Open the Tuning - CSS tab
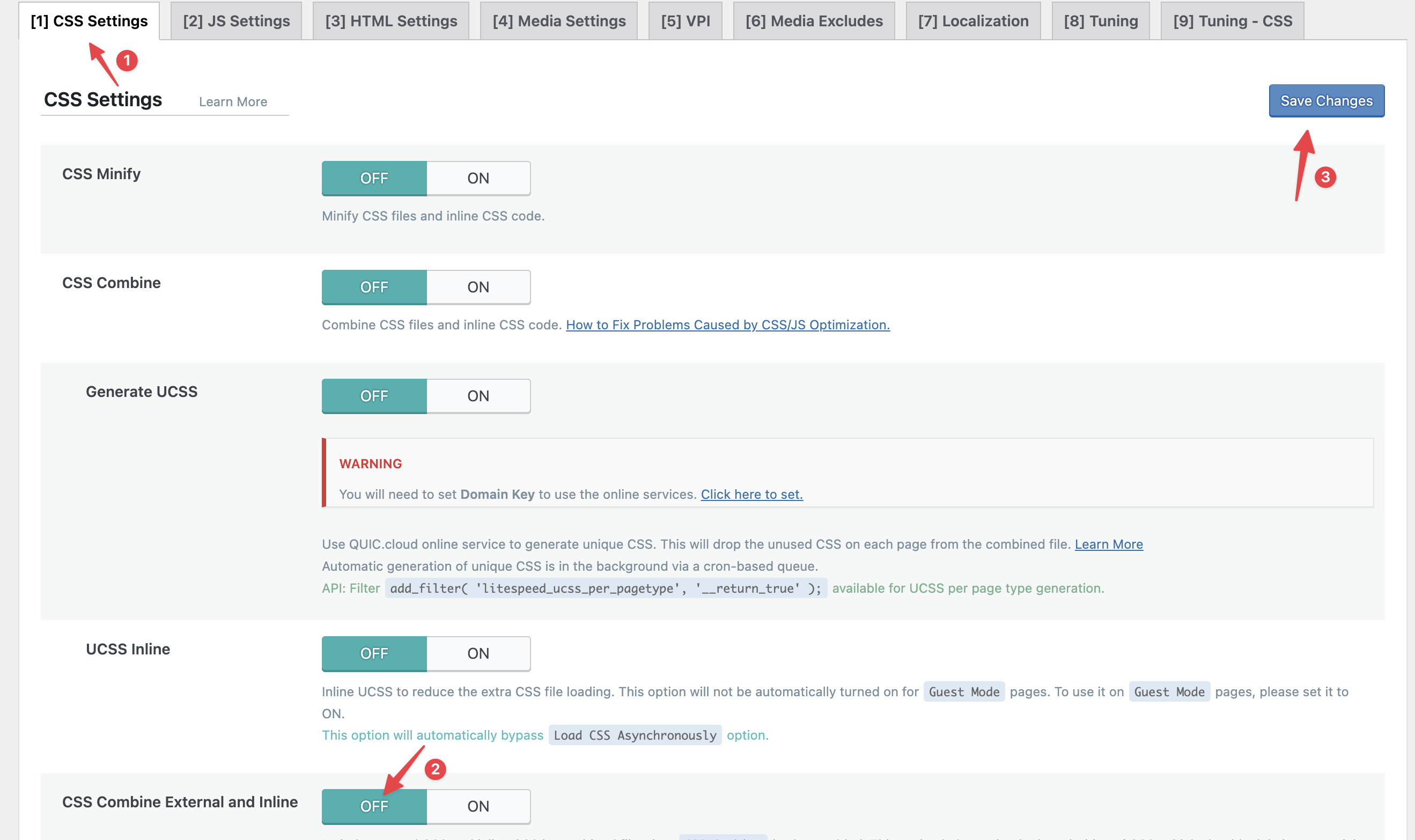This screenshot has height=840, width=1415. pos(1232,21)
